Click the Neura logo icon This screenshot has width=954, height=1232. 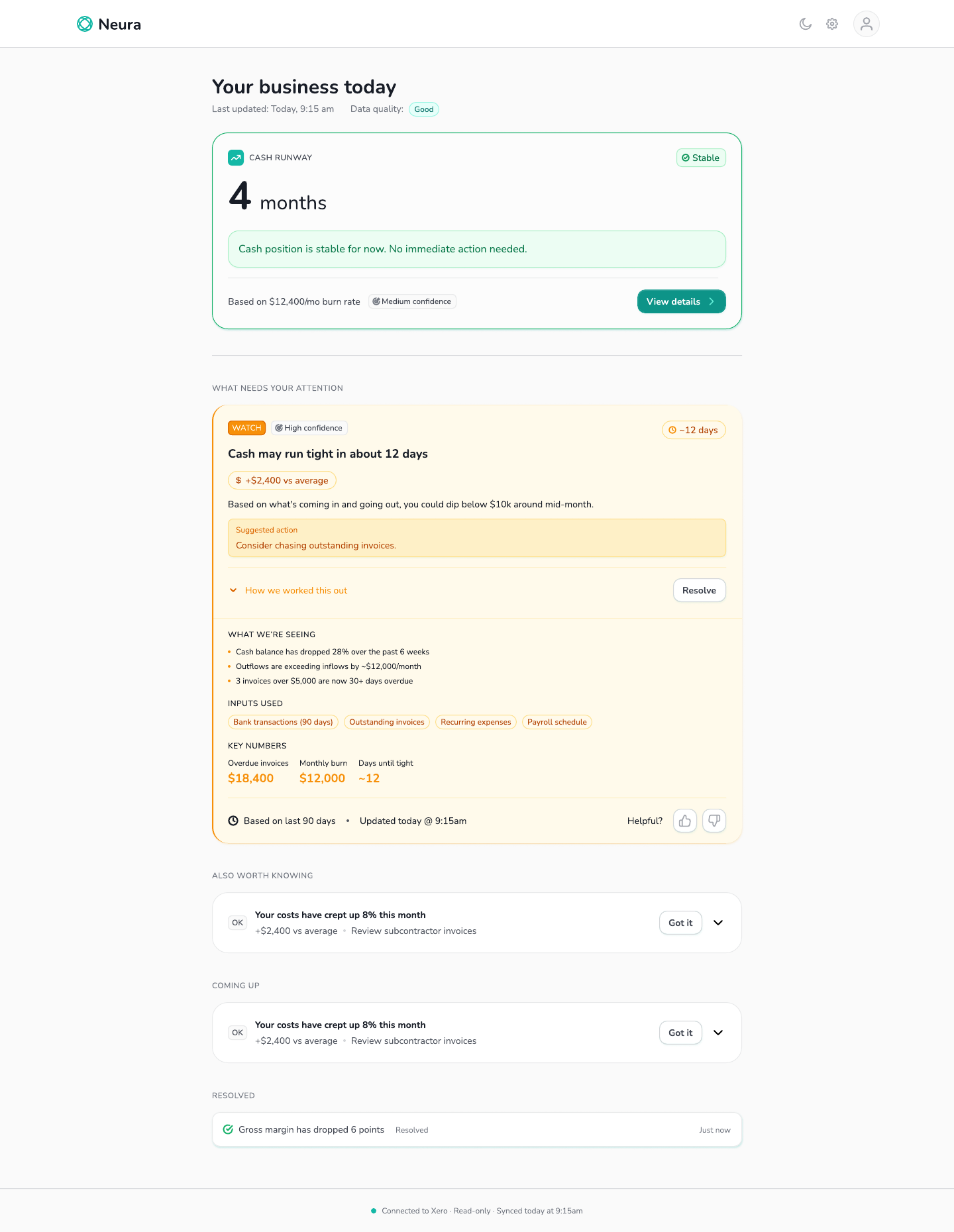point(85,24)
